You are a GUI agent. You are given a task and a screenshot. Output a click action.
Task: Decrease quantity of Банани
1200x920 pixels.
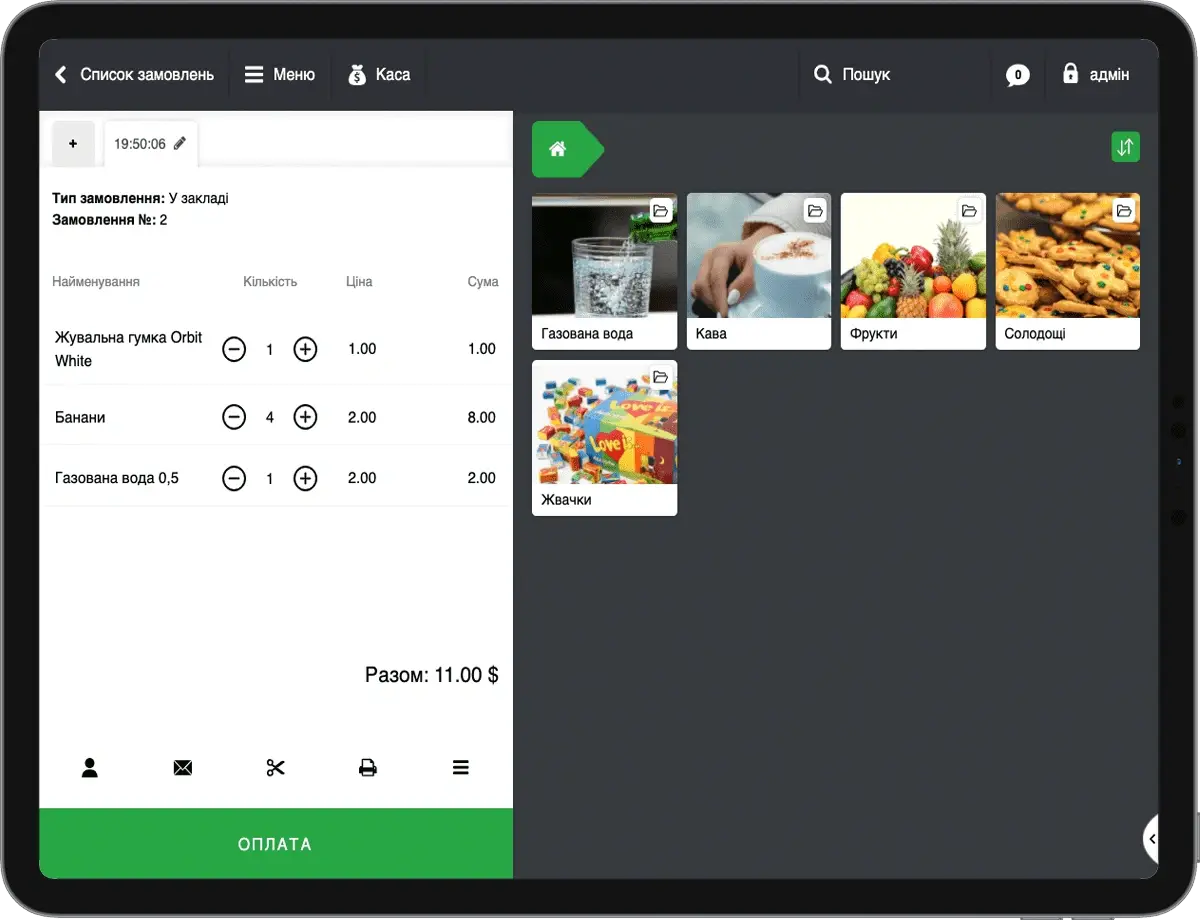click(x=234, y=418)
